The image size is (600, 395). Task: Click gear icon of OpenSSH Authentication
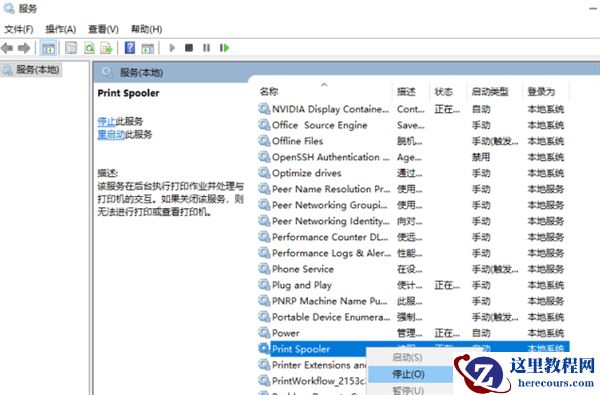tap(264, 157)
